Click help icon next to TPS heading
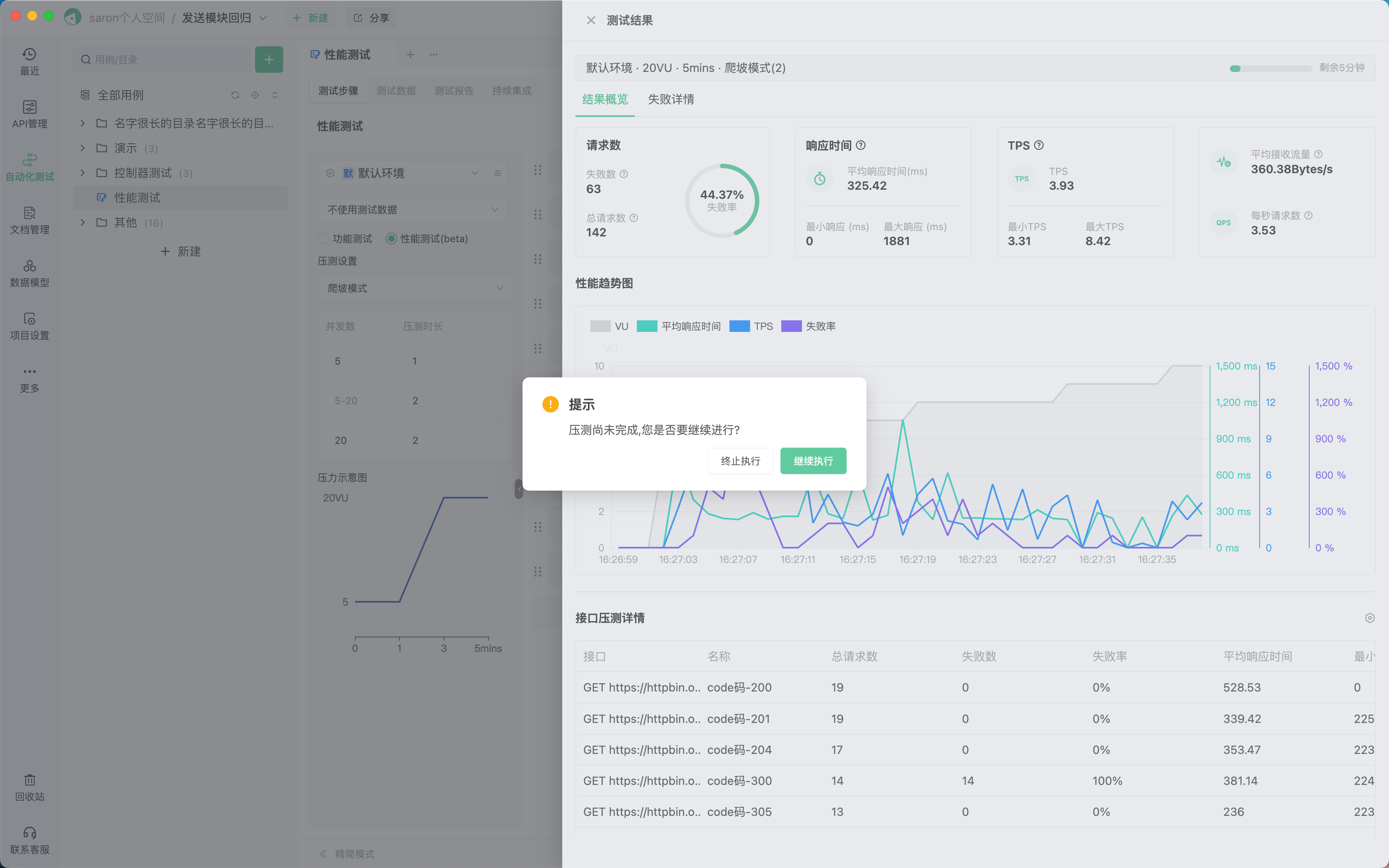The height and width of the screenshot is (868, 1389). (1038, 145)
